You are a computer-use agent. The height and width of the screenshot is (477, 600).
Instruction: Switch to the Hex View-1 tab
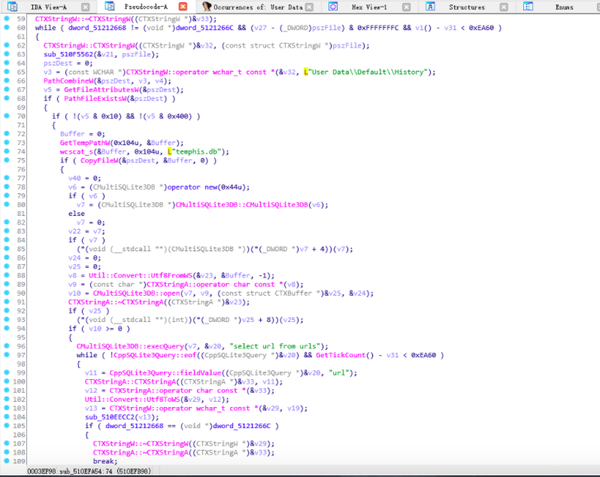[369, 7]
